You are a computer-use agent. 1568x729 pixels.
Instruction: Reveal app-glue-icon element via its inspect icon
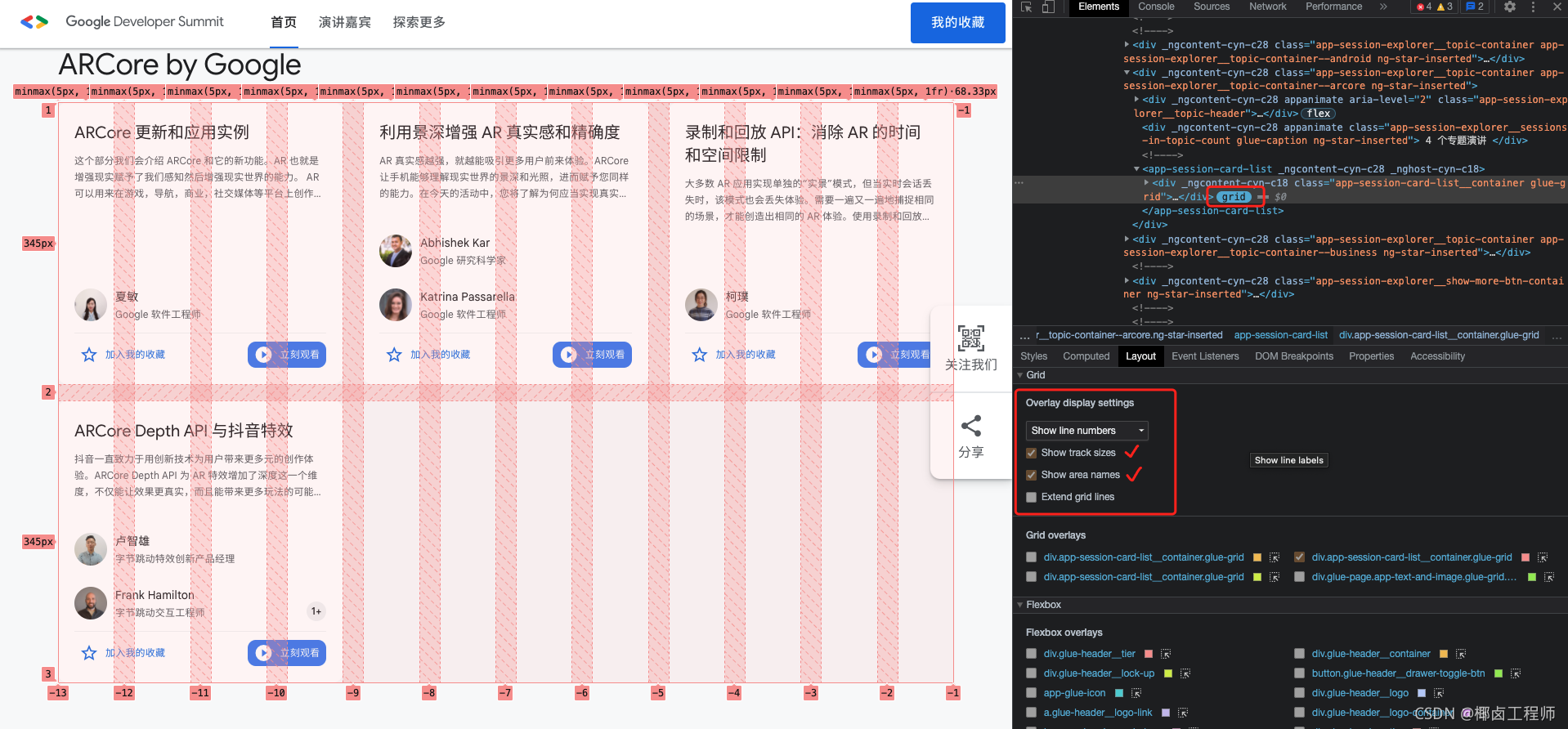pyautogui.click(x=1136, y=693)
